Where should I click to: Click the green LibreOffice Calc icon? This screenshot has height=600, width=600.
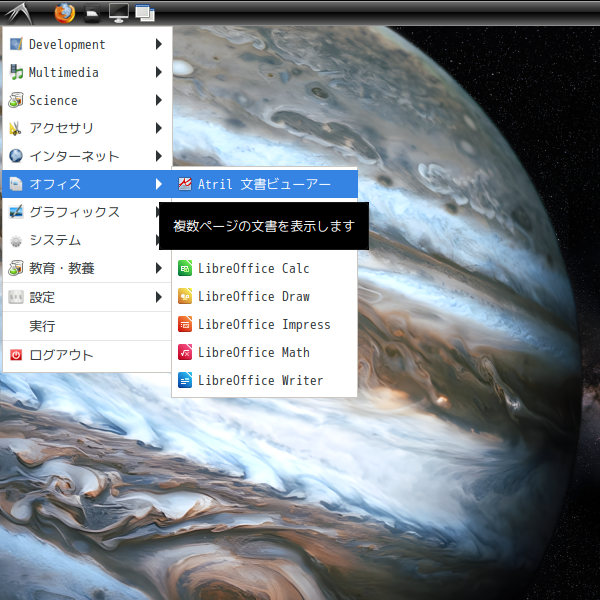[185, 268]
